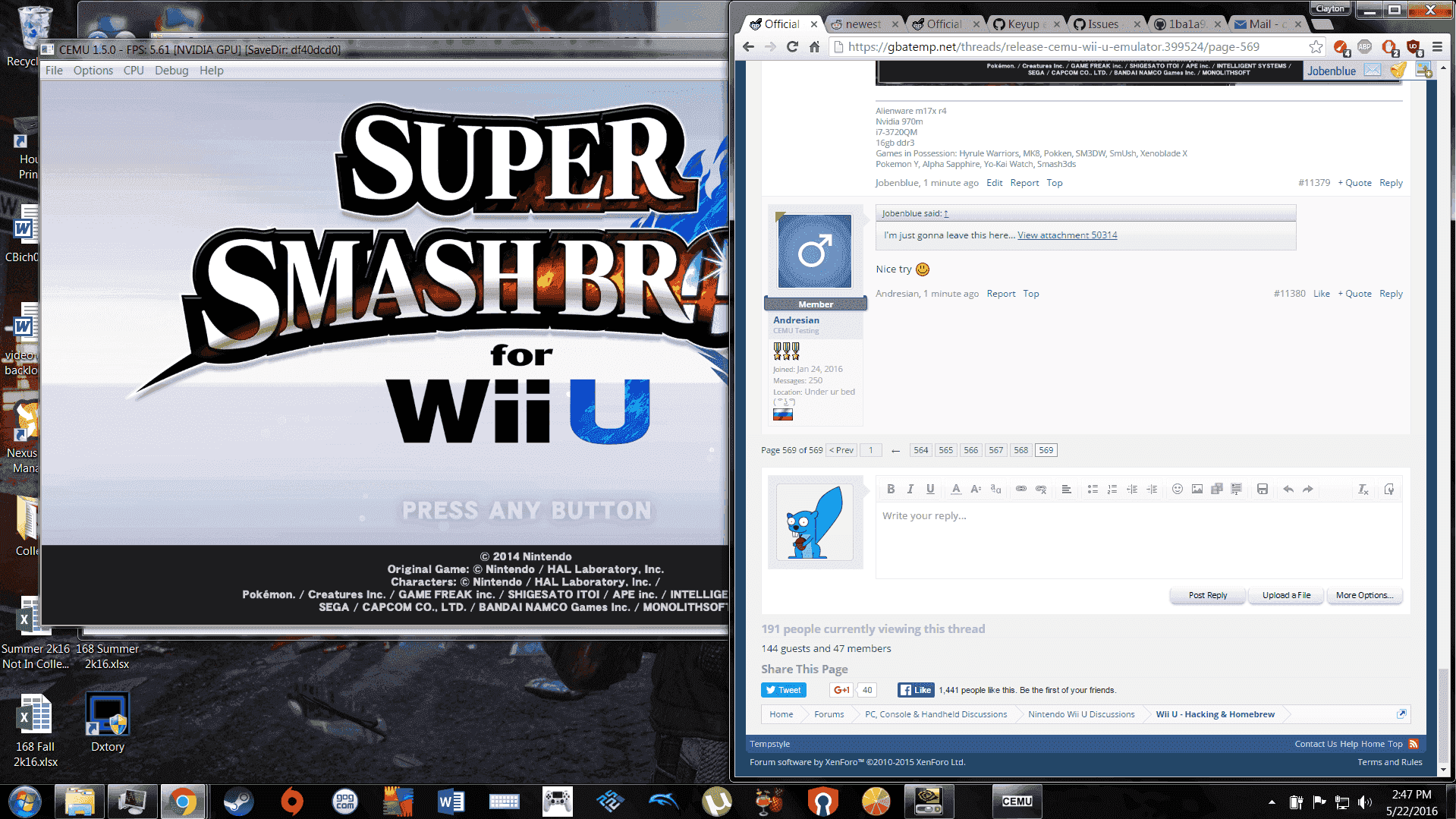Open the CPU menu in CEMU

[x=134, y=71]
